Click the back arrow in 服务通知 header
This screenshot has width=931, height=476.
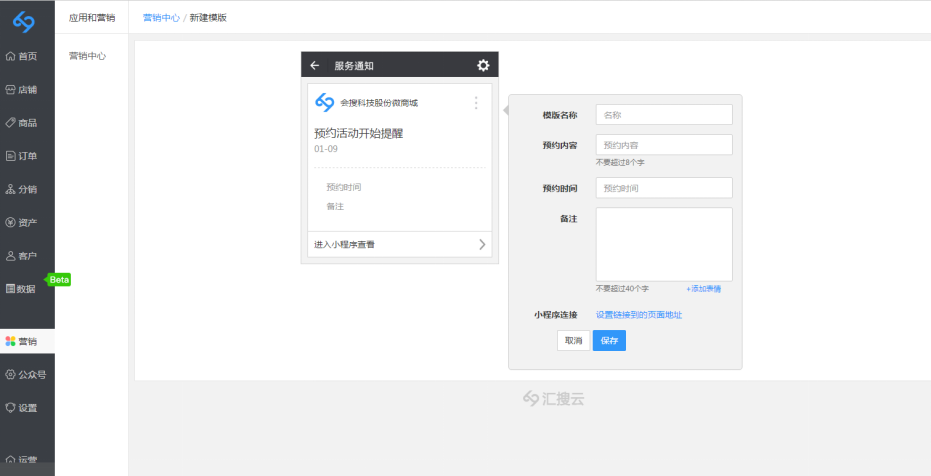point(315,65)
